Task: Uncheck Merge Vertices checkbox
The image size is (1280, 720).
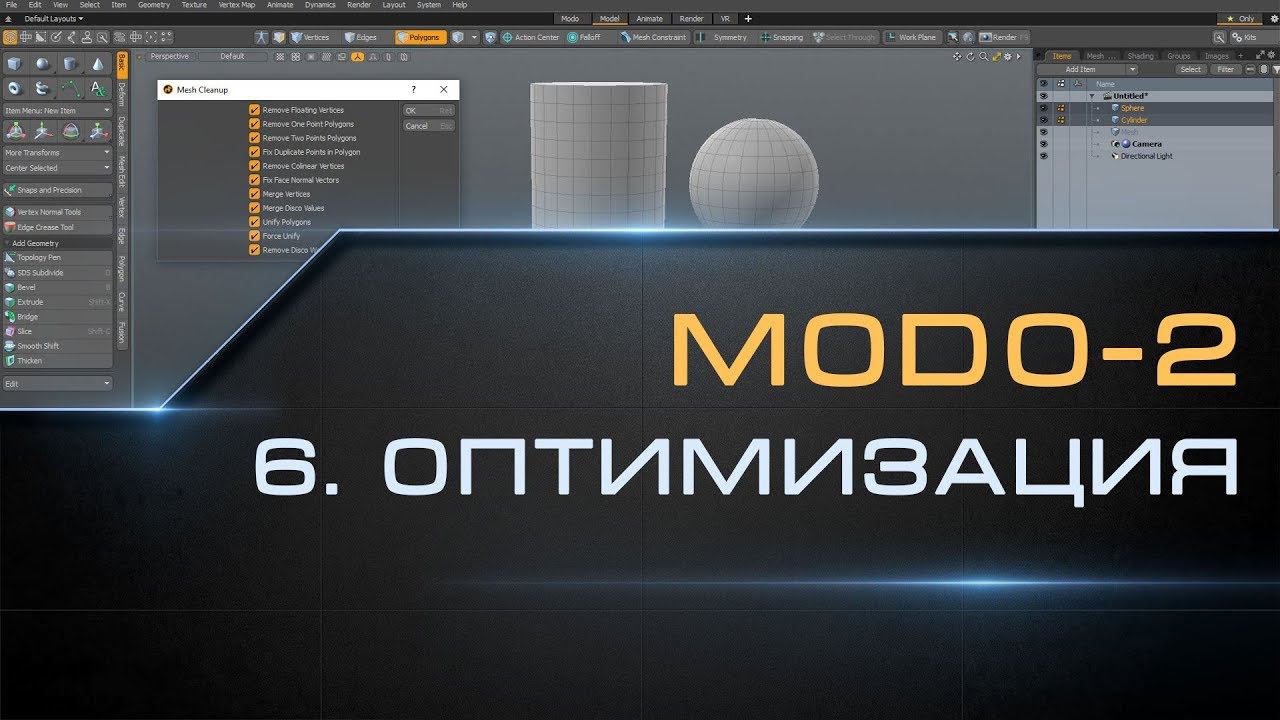Action: pos(254,194)
